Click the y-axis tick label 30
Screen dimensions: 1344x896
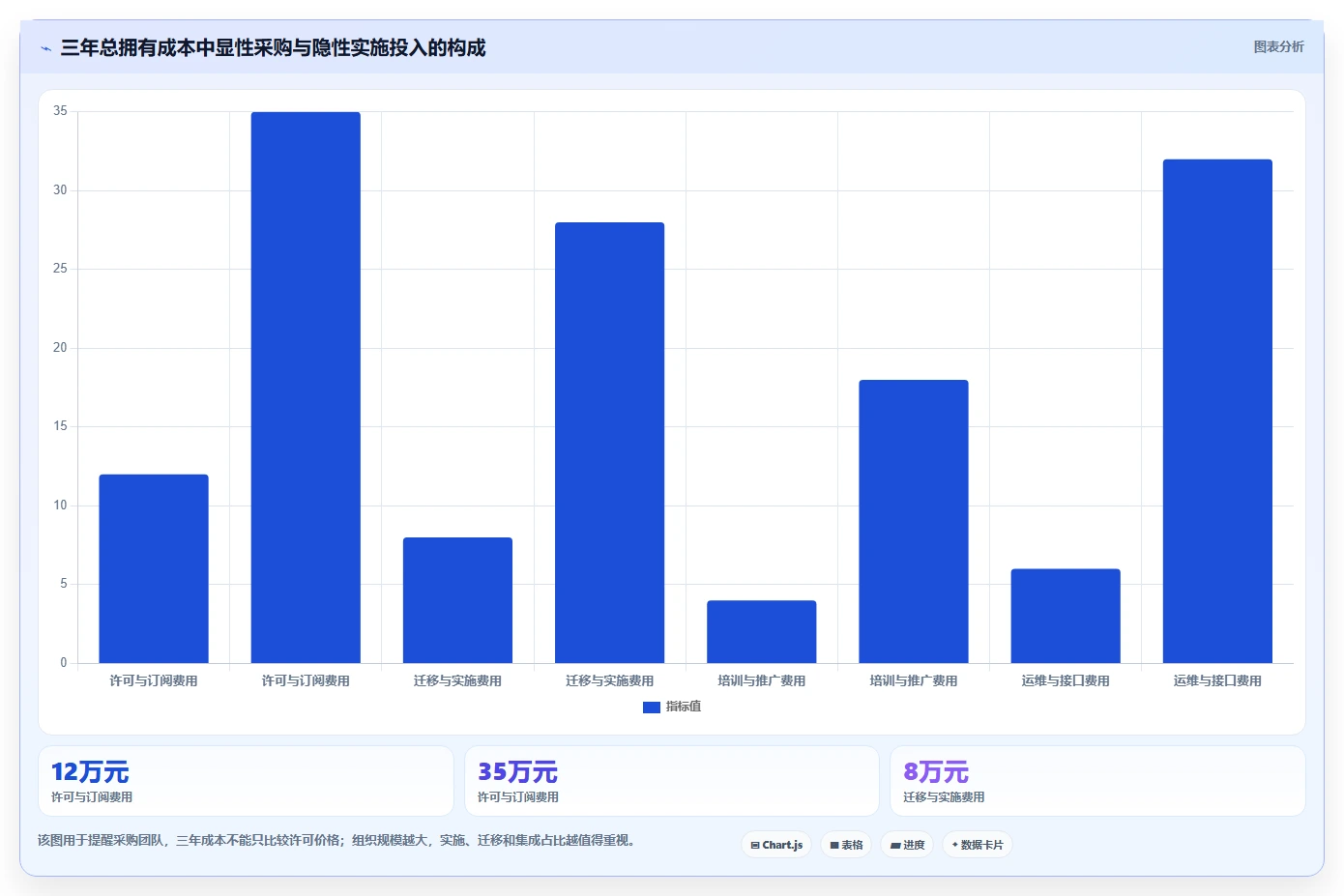(x=60, y=190)
